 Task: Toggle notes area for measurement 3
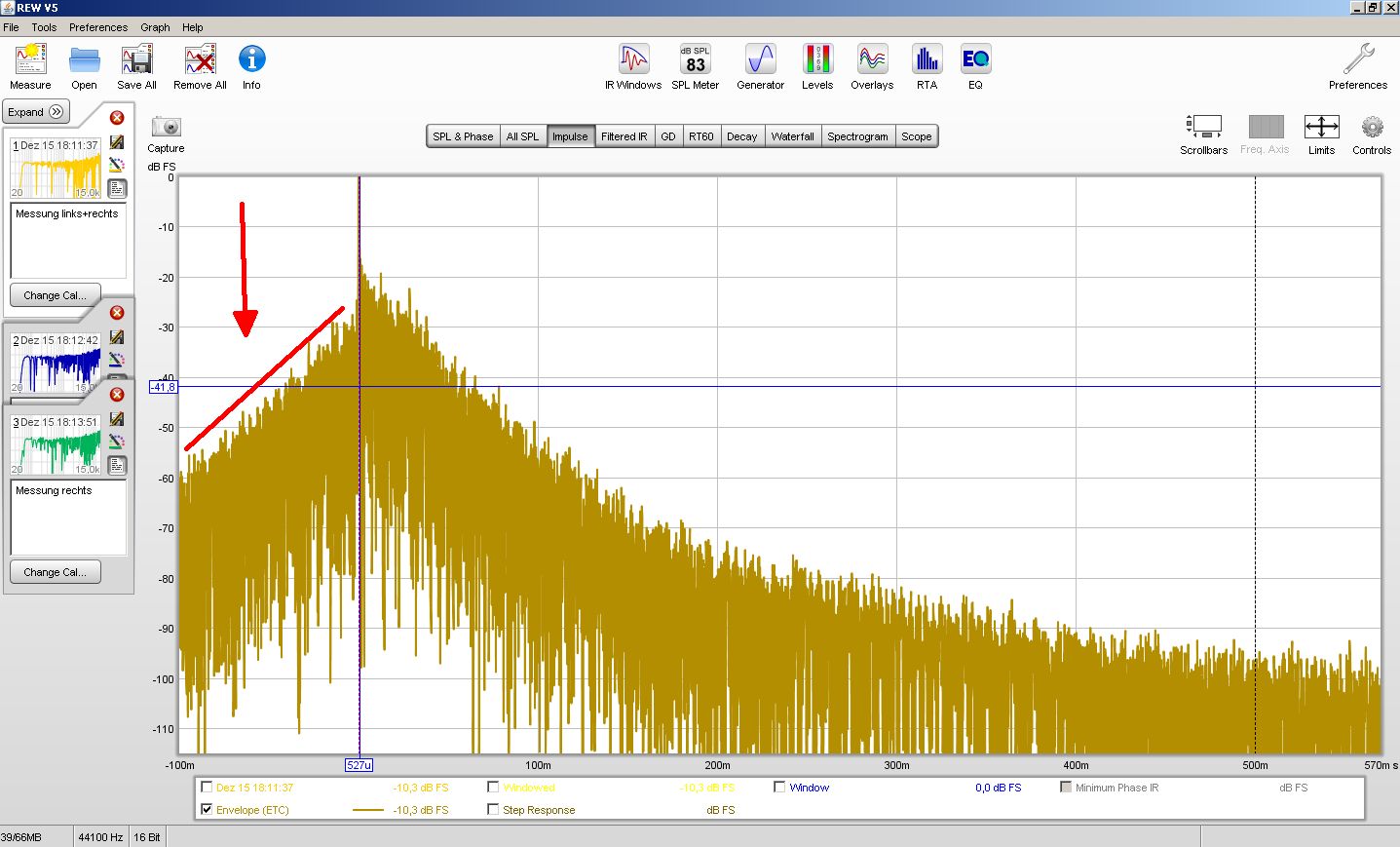[117, 465]
